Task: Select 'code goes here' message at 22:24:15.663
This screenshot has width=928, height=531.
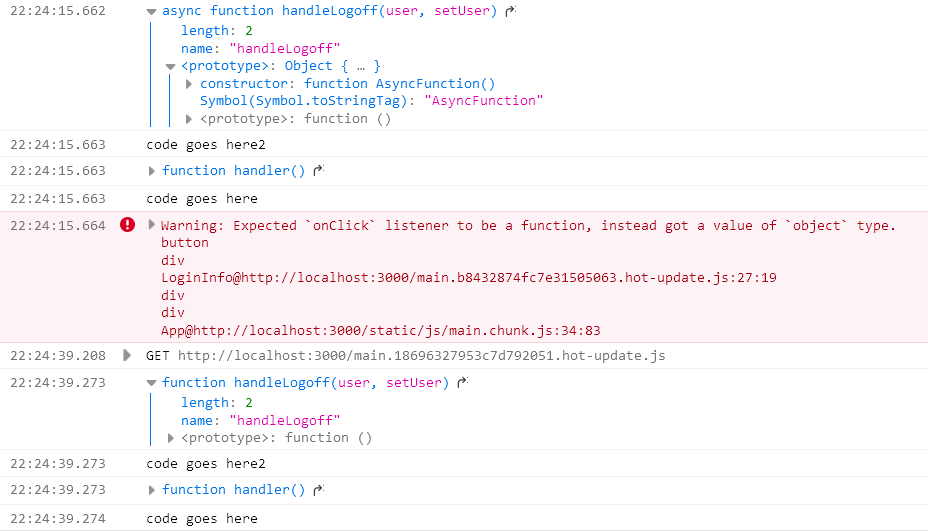Action: [x=202, y=199]
